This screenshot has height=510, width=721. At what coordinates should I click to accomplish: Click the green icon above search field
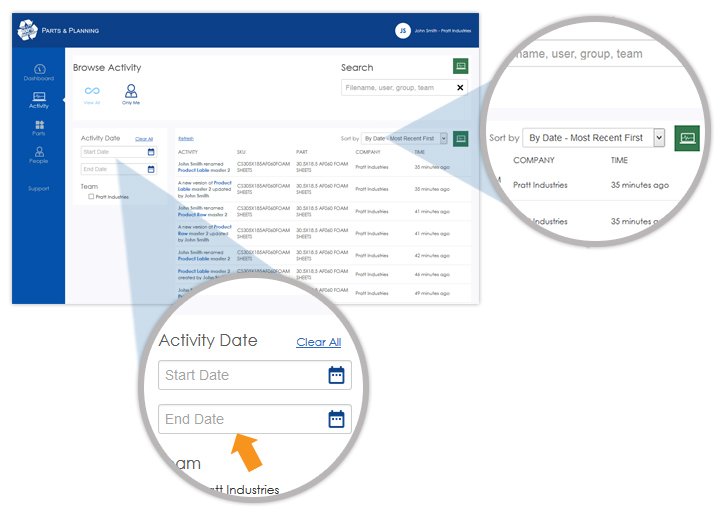coord(460,66)
